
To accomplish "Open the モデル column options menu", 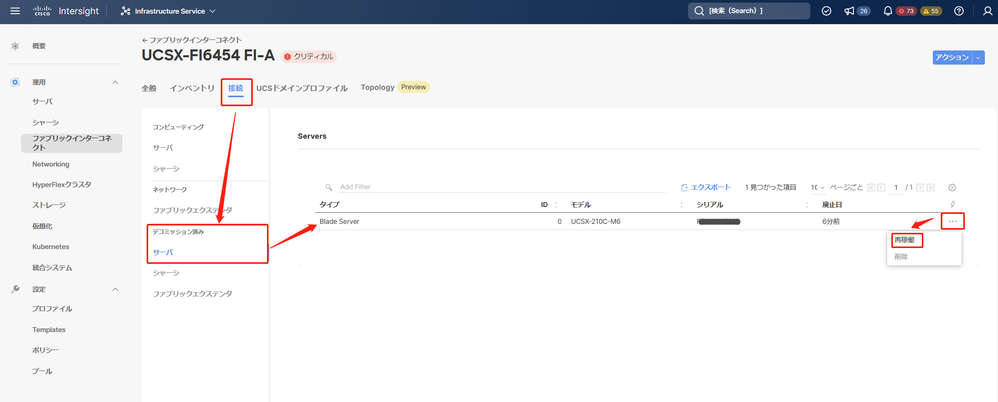I will pos(681,205).
